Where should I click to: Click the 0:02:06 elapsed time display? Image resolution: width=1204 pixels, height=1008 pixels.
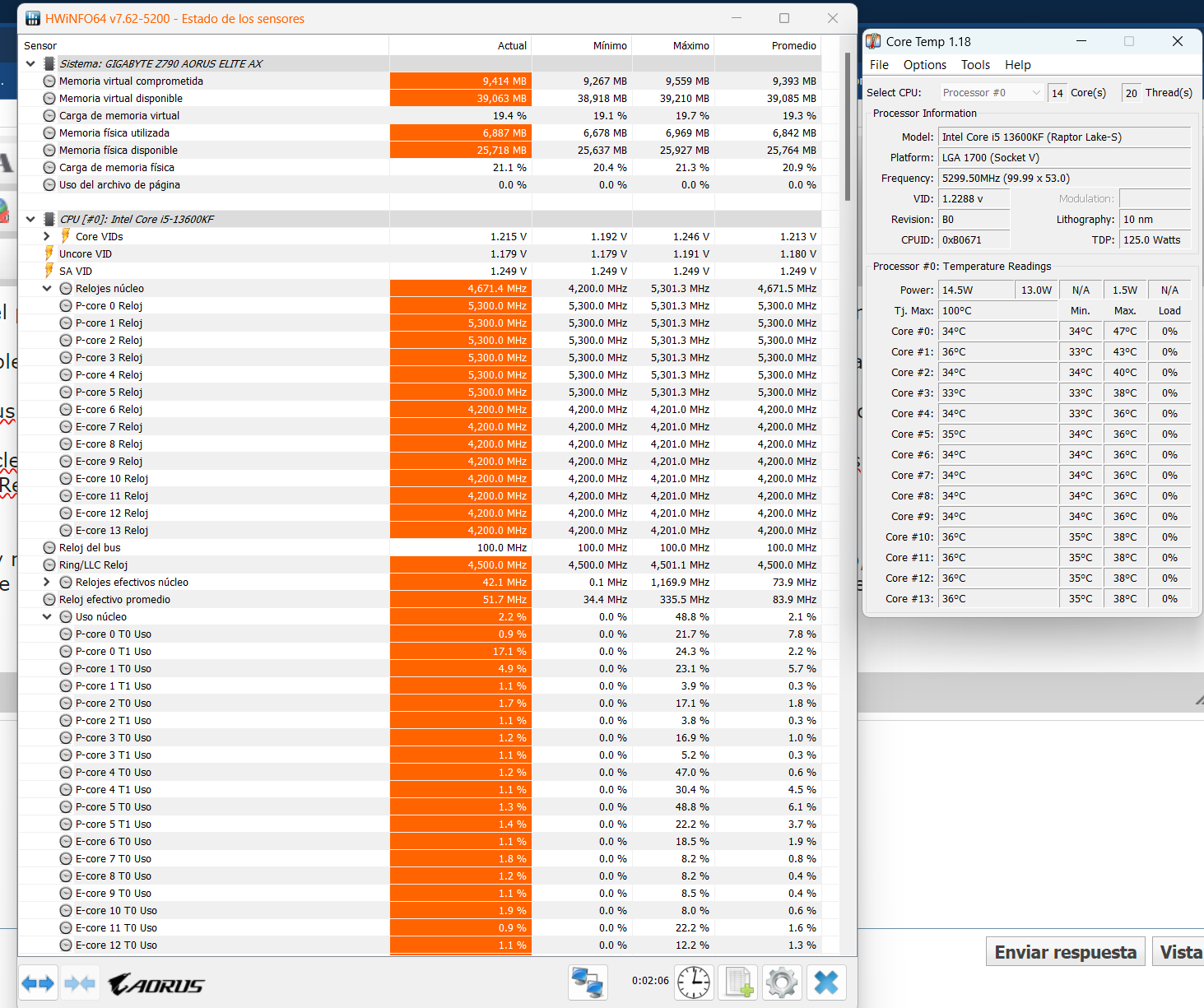650,981
